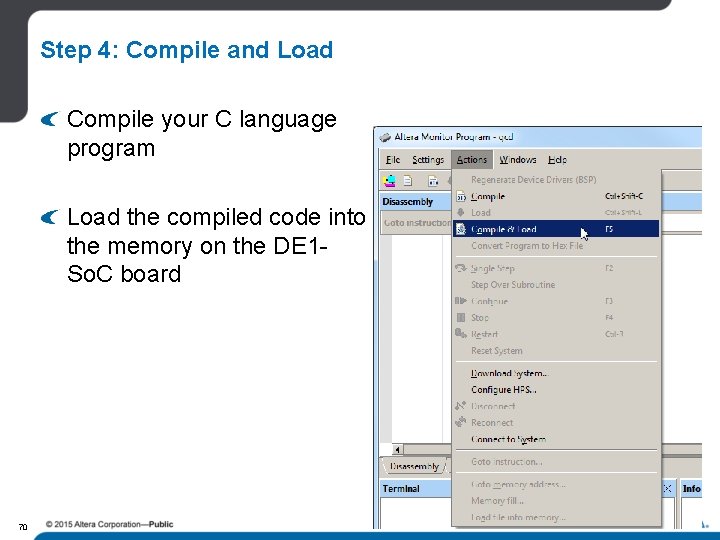Click the third toolbar icon with grid page
720x540 pixels.
pyautogui.click(x=433, y=181)
